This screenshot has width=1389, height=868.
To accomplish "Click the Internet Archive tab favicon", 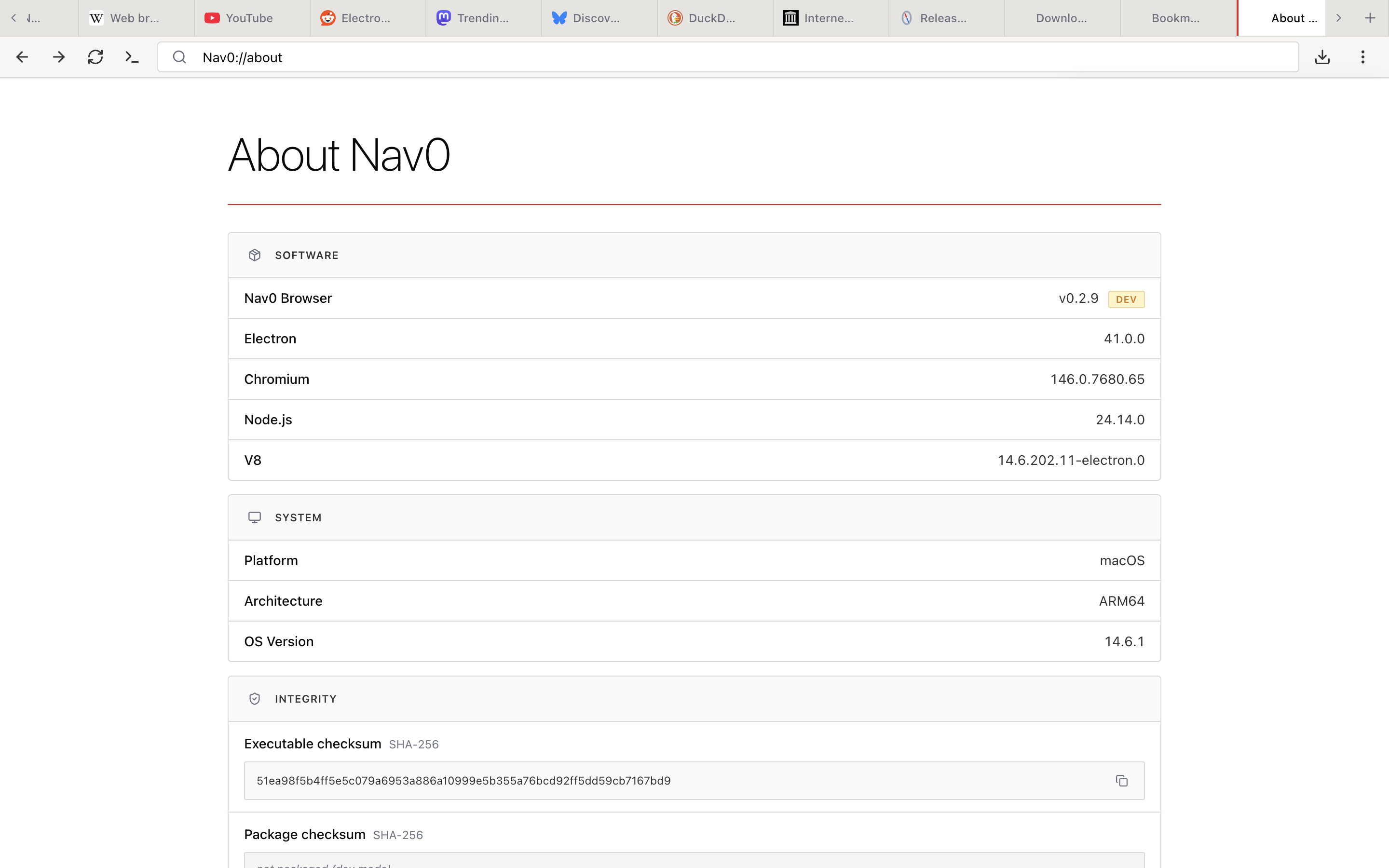I will click(791, 18).
